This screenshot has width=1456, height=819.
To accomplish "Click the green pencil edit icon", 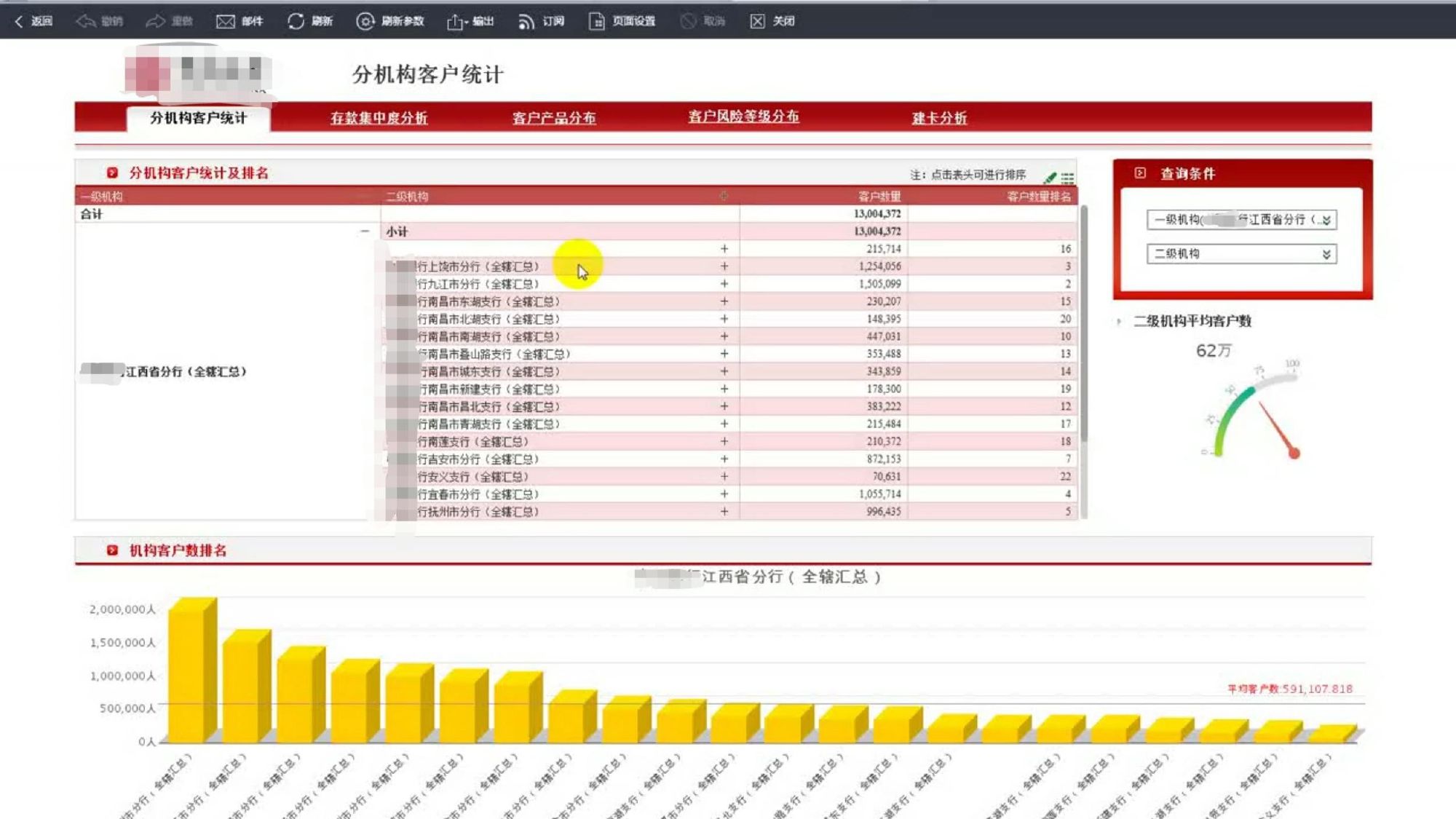I will (1050, 177).
